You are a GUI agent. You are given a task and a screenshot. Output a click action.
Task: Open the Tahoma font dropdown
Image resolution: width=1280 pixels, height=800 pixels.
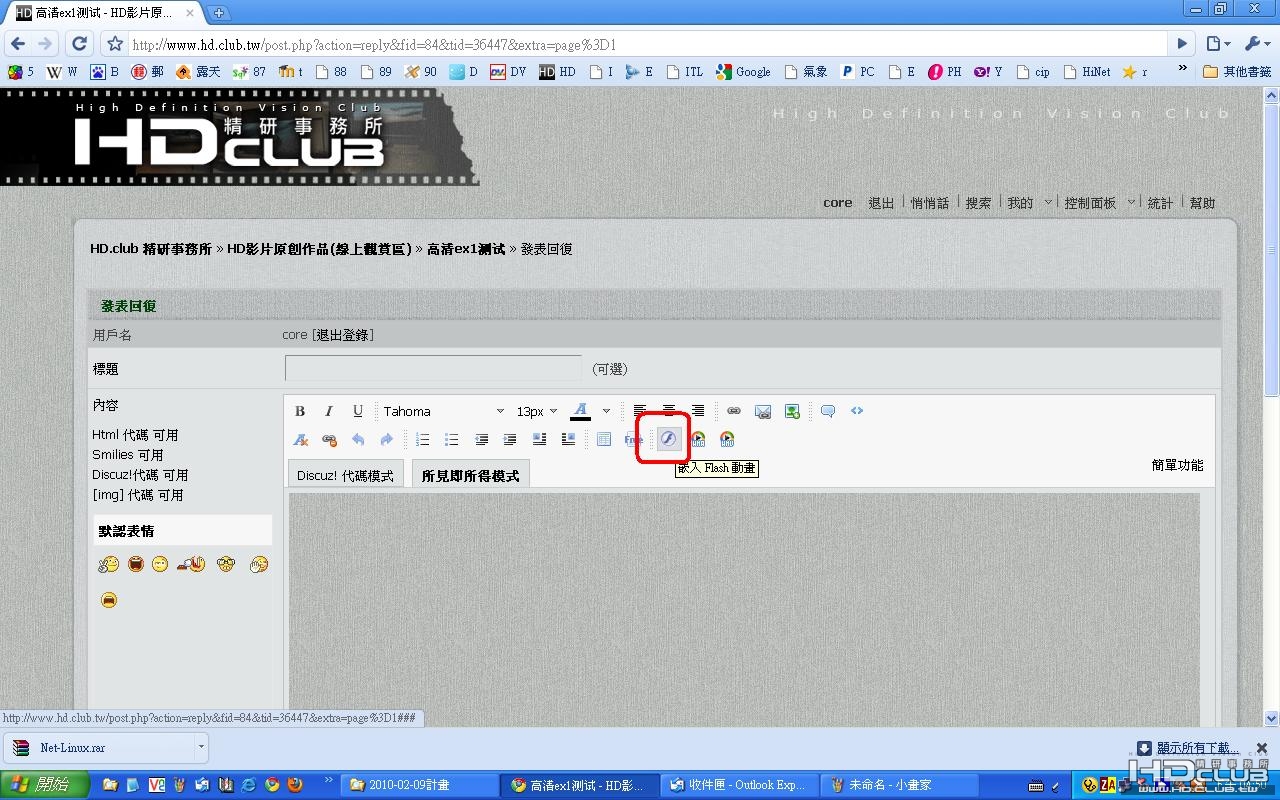(x=443, y=411)
